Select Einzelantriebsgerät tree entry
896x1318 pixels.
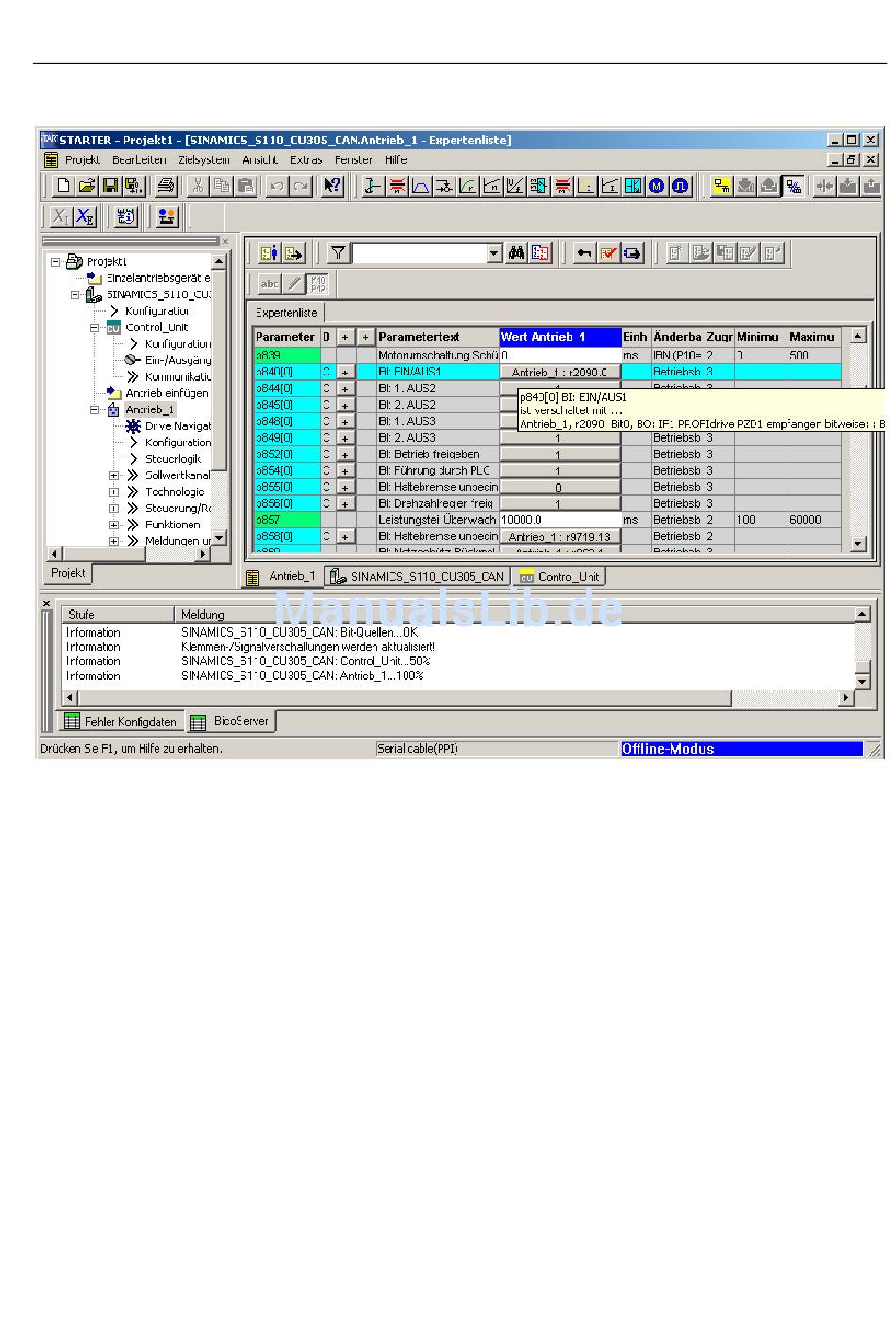[x=158, y=278]
